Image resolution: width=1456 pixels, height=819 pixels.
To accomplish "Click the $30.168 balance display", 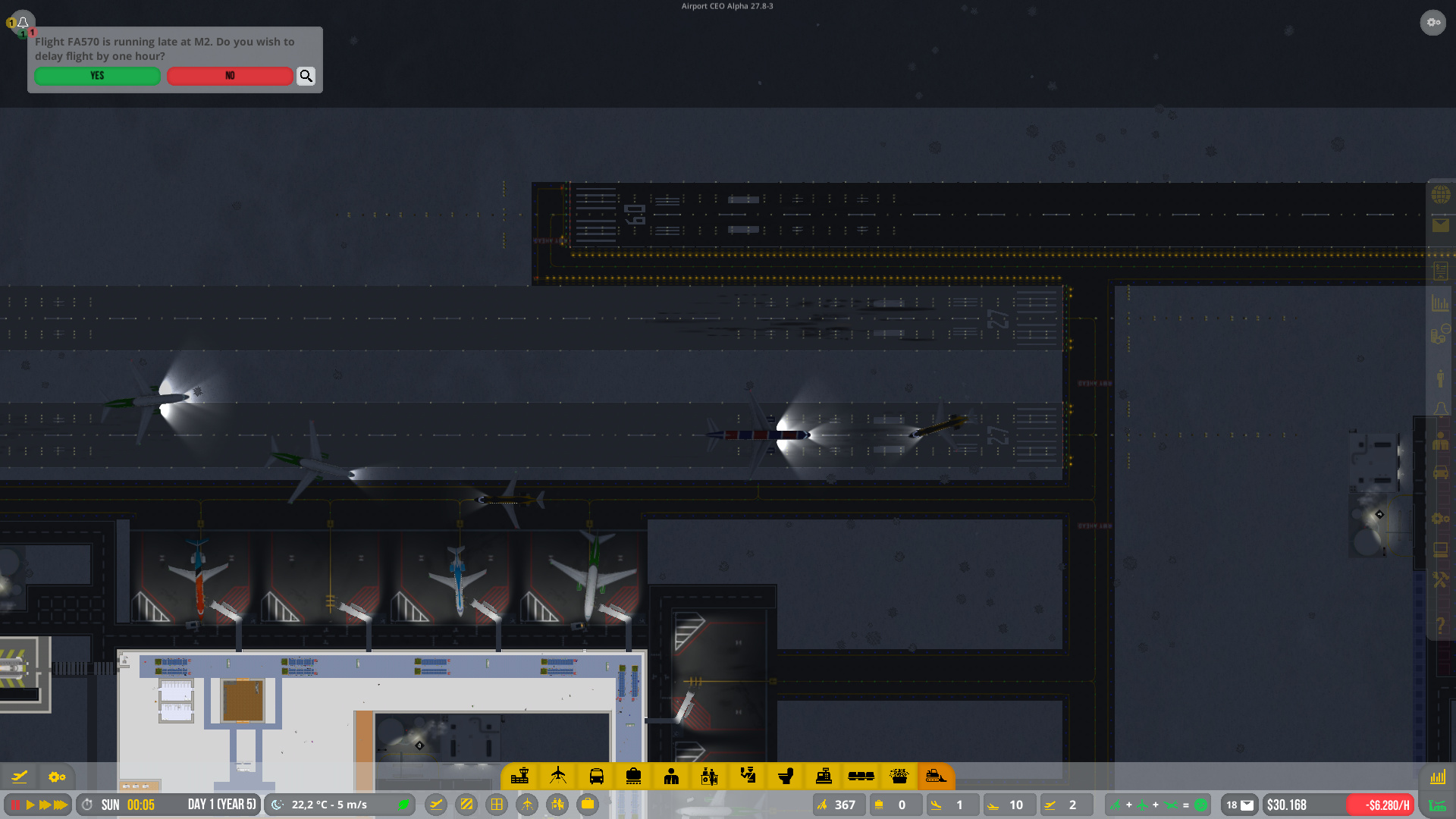I will 1304,805.
